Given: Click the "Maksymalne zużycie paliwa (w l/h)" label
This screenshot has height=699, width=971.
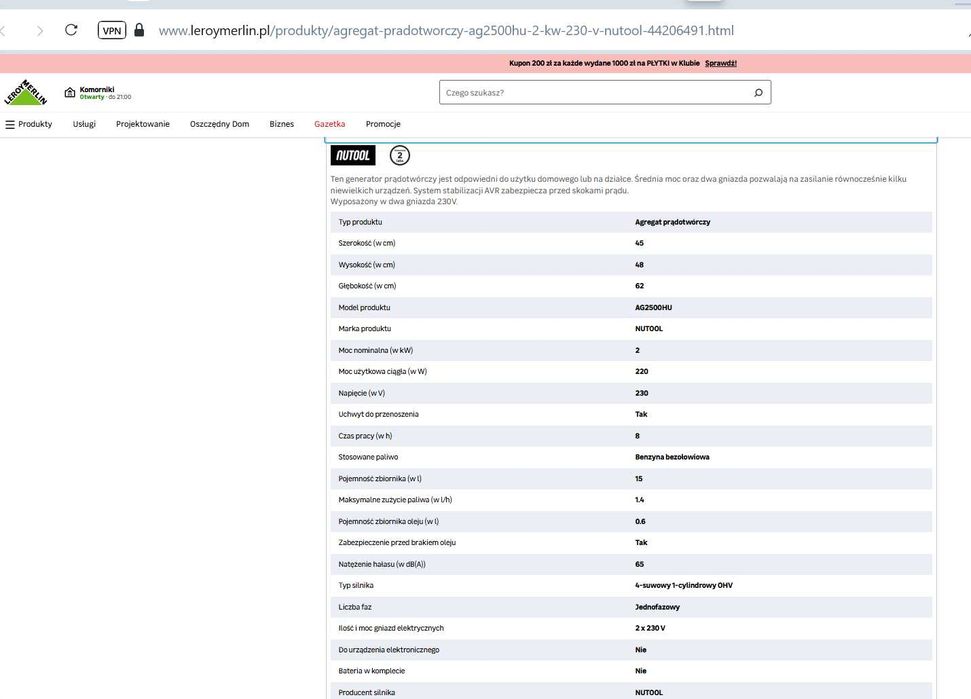Looking at the screenshot, I should click(395, 500).
